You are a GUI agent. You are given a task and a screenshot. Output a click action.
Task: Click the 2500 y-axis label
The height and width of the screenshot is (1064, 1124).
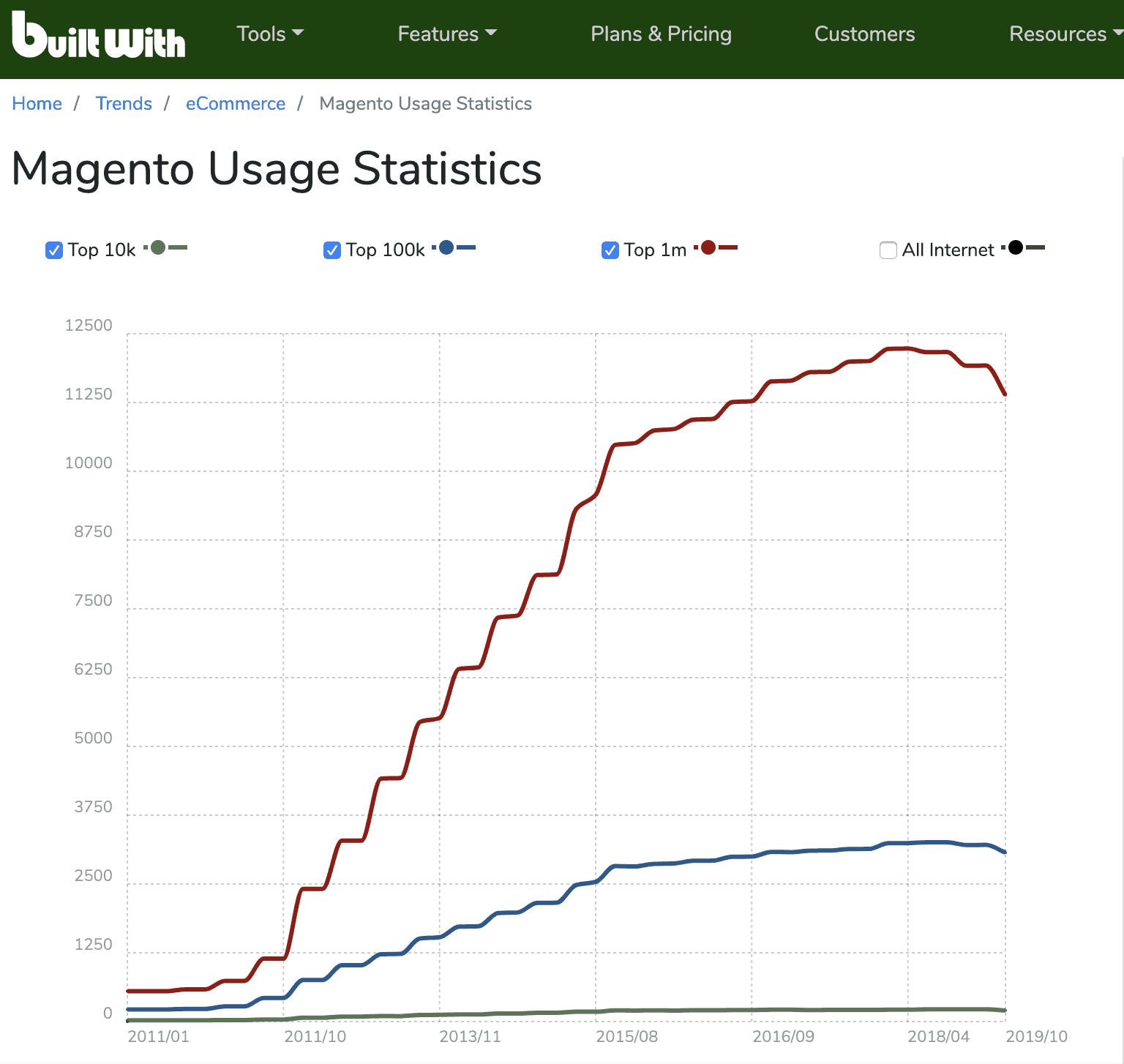(93, 876)
